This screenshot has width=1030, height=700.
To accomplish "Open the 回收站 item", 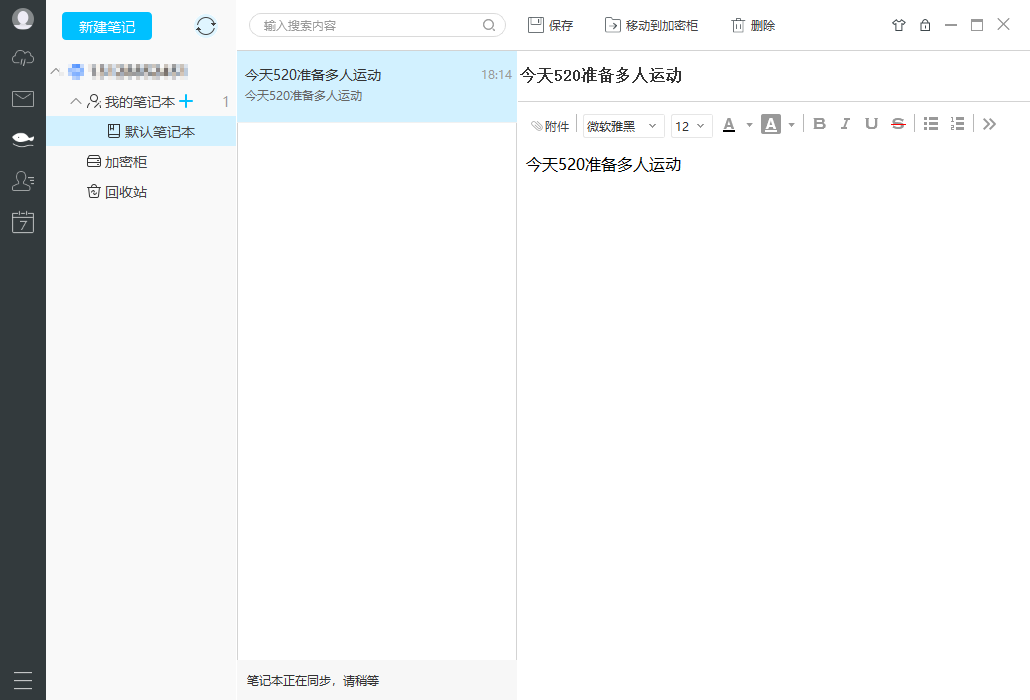I will tap(125, 192).
